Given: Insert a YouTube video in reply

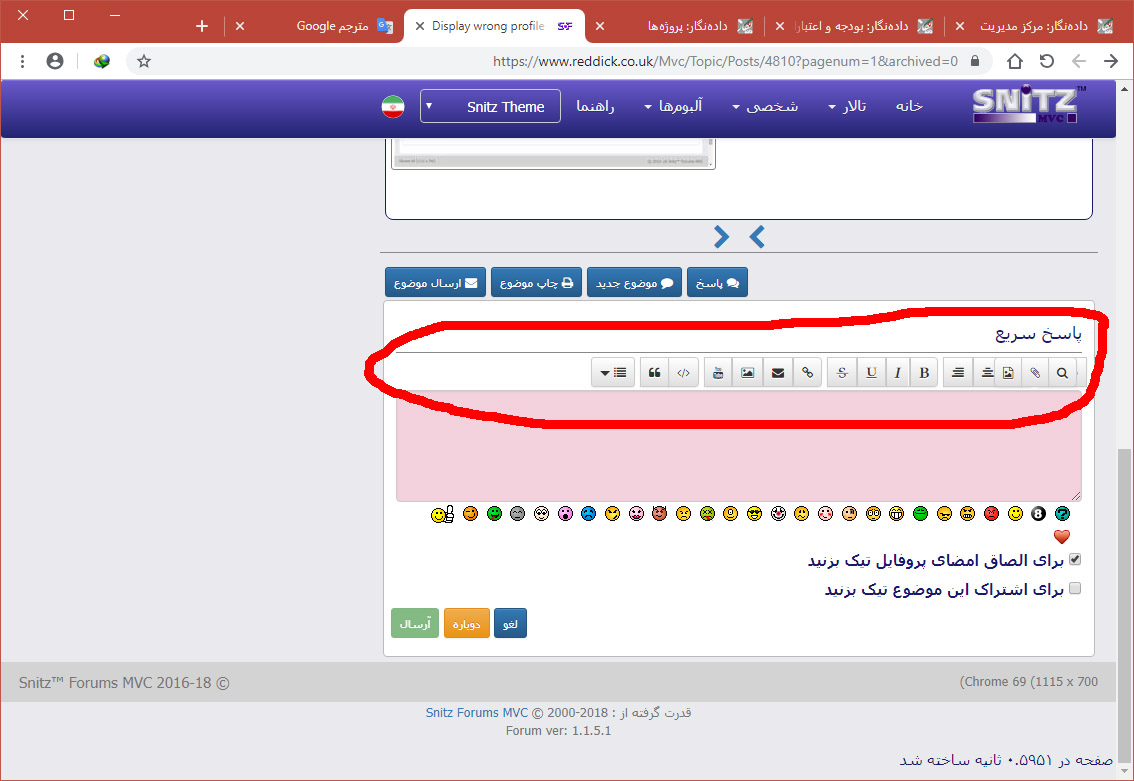Looking at the screenshot, I should point(718,373).
